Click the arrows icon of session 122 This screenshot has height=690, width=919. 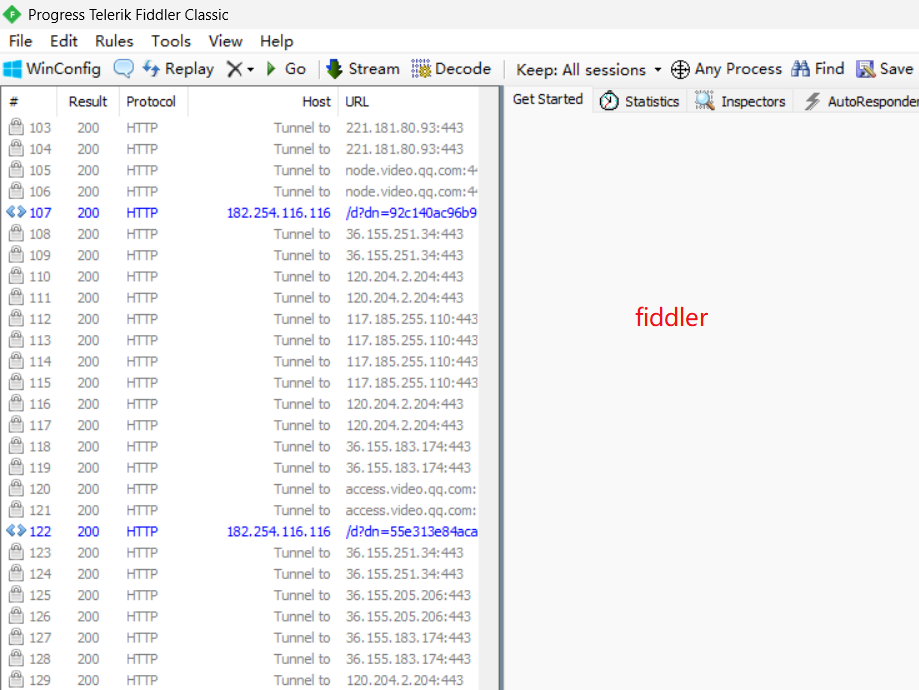click(x=16, y=531)
